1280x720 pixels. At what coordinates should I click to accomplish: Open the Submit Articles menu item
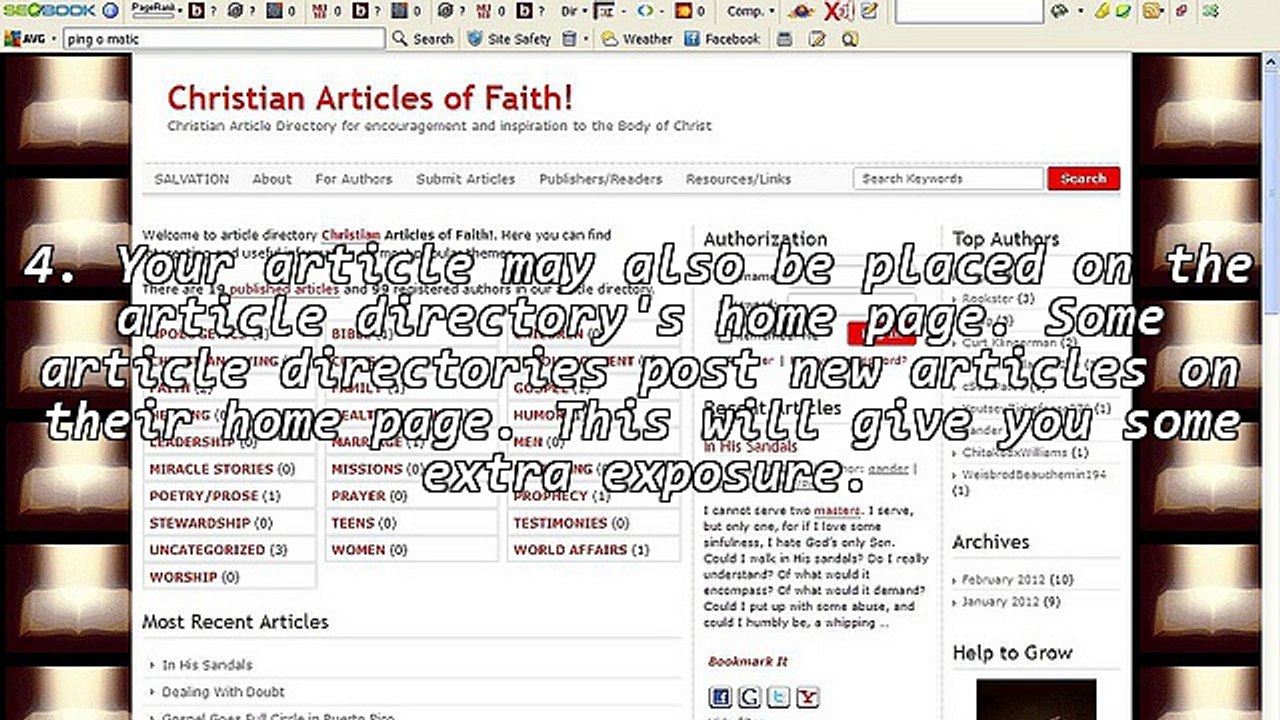tap(466, 179)
